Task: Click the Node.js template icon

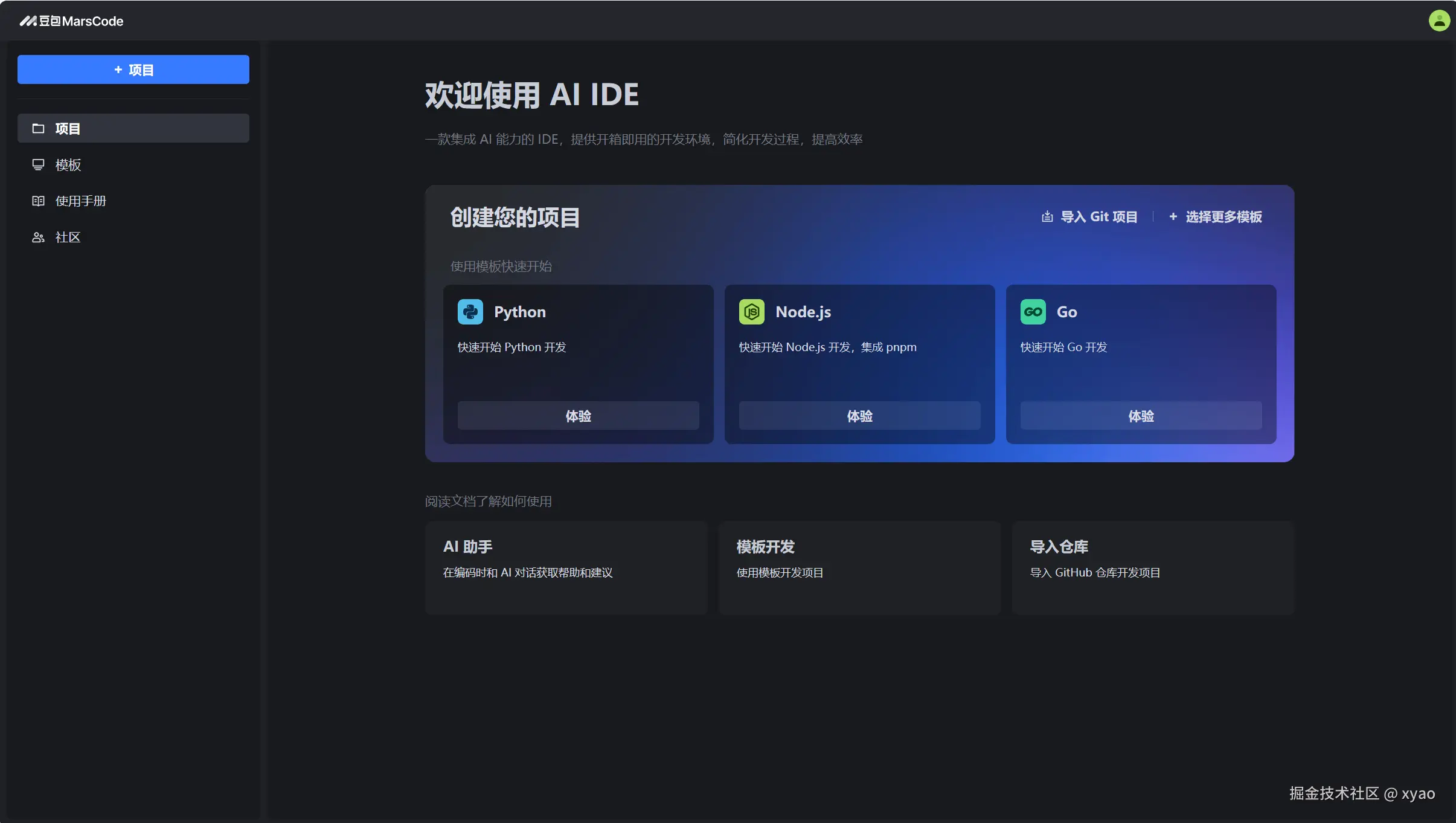Action: 751,312
